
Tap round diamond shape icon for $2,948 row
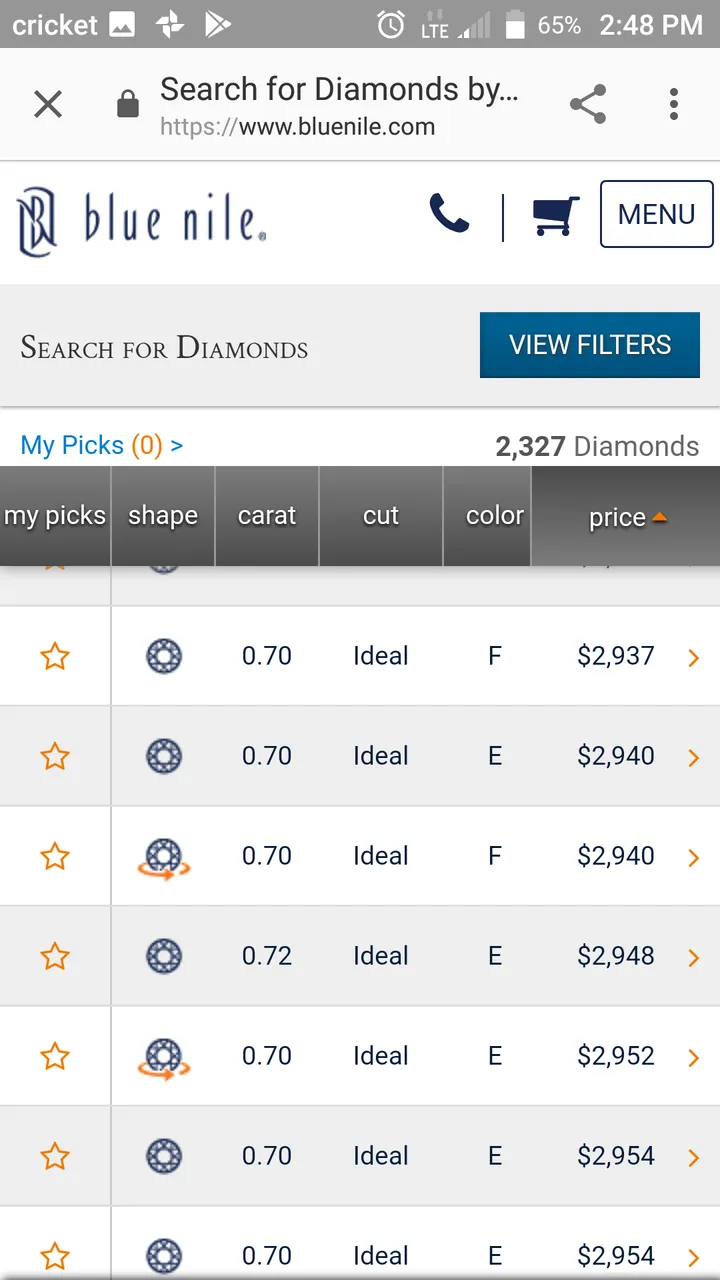164,956
